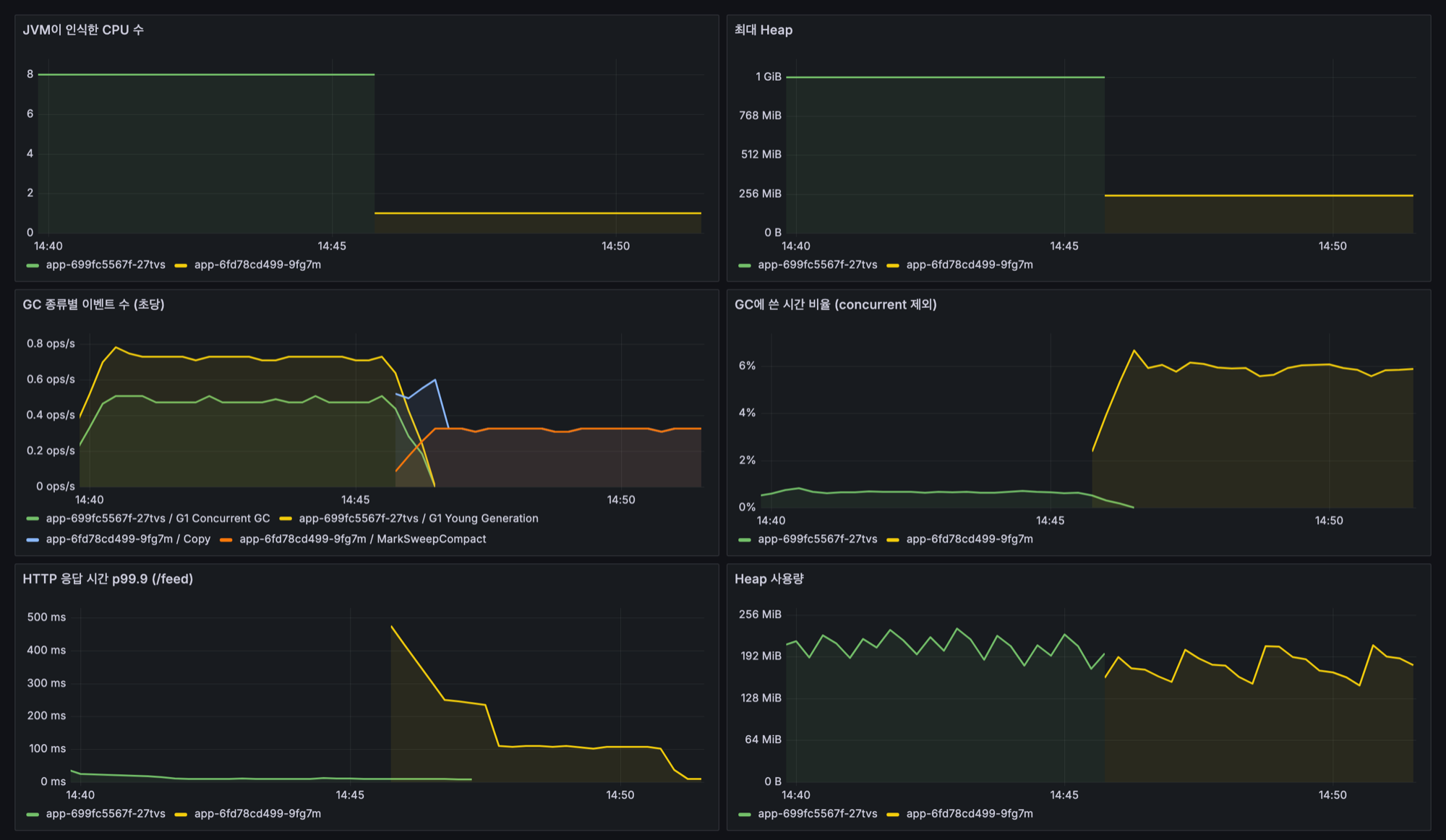Toggle app-699fc5567f-27tvs series in 최대 Heap legend
1446x840 pixels.
(818, 265)
